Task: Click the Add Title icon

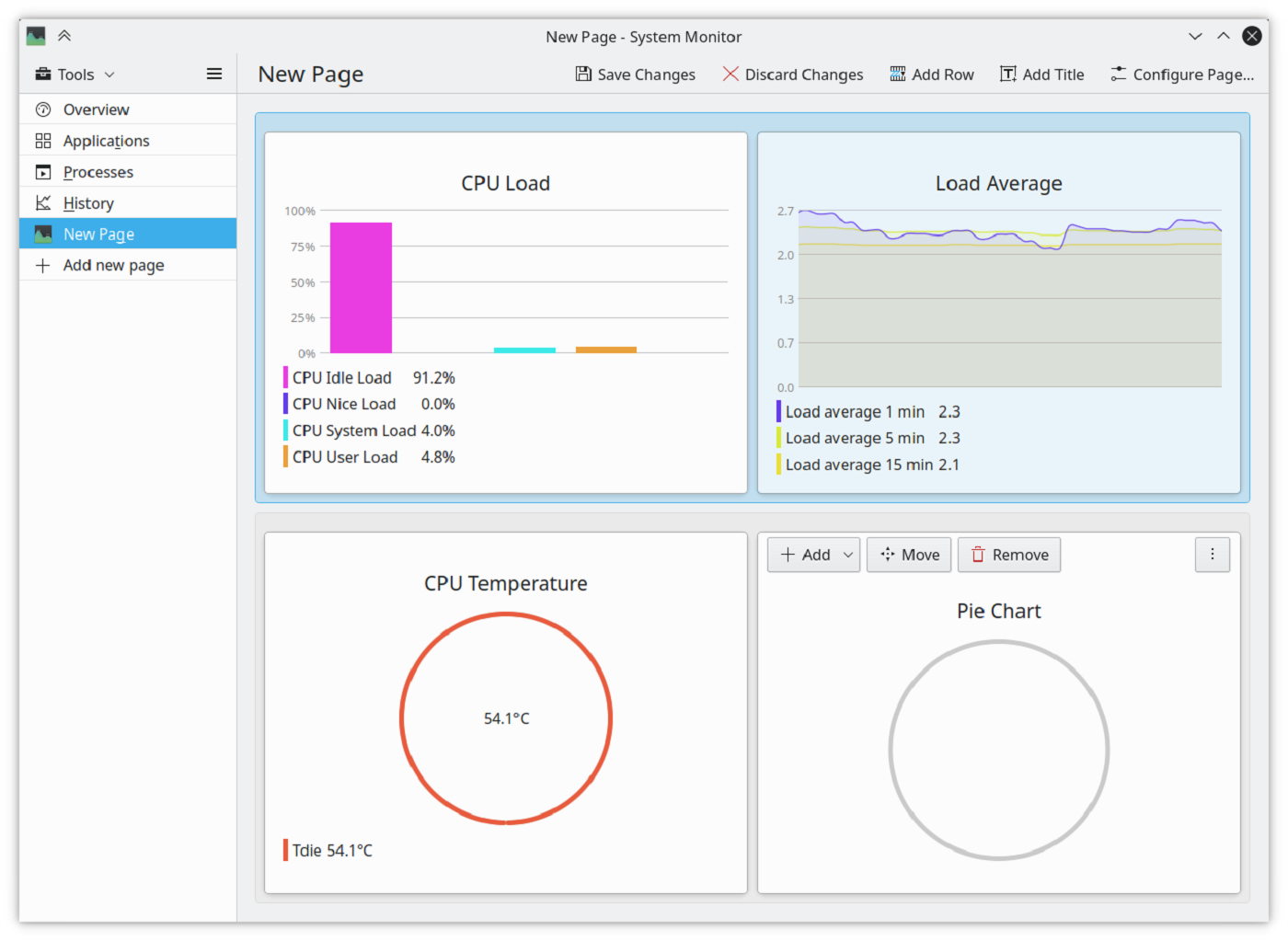Action: click(1007, 74)
